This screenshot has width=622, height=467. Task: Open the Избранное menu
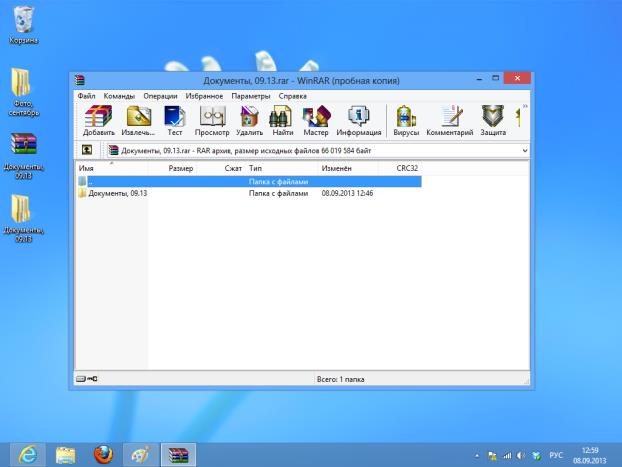[204, 96]
